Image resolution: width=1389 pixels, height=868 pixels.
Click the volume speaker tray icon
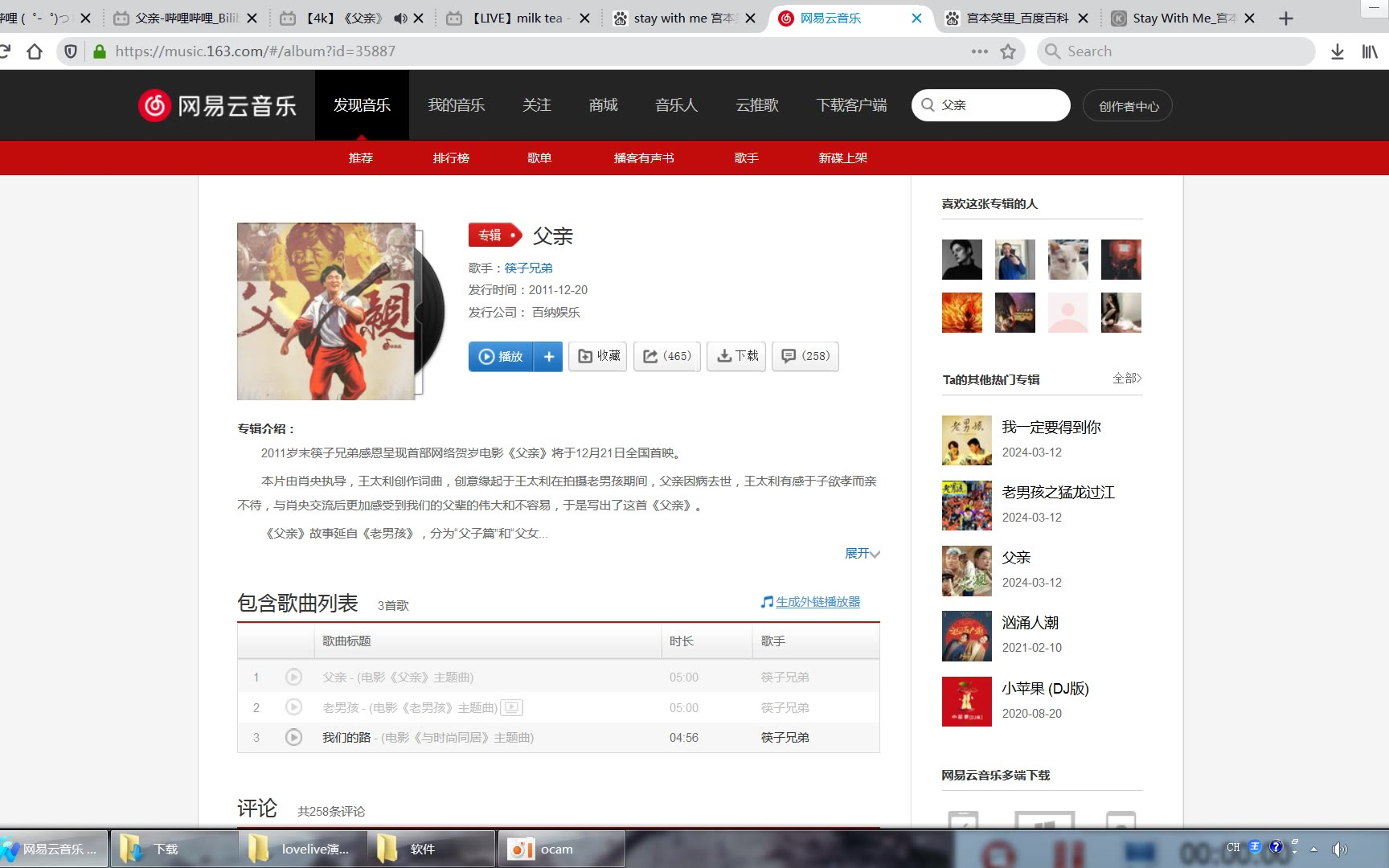pyautogui.click(x=1339, y=849)
